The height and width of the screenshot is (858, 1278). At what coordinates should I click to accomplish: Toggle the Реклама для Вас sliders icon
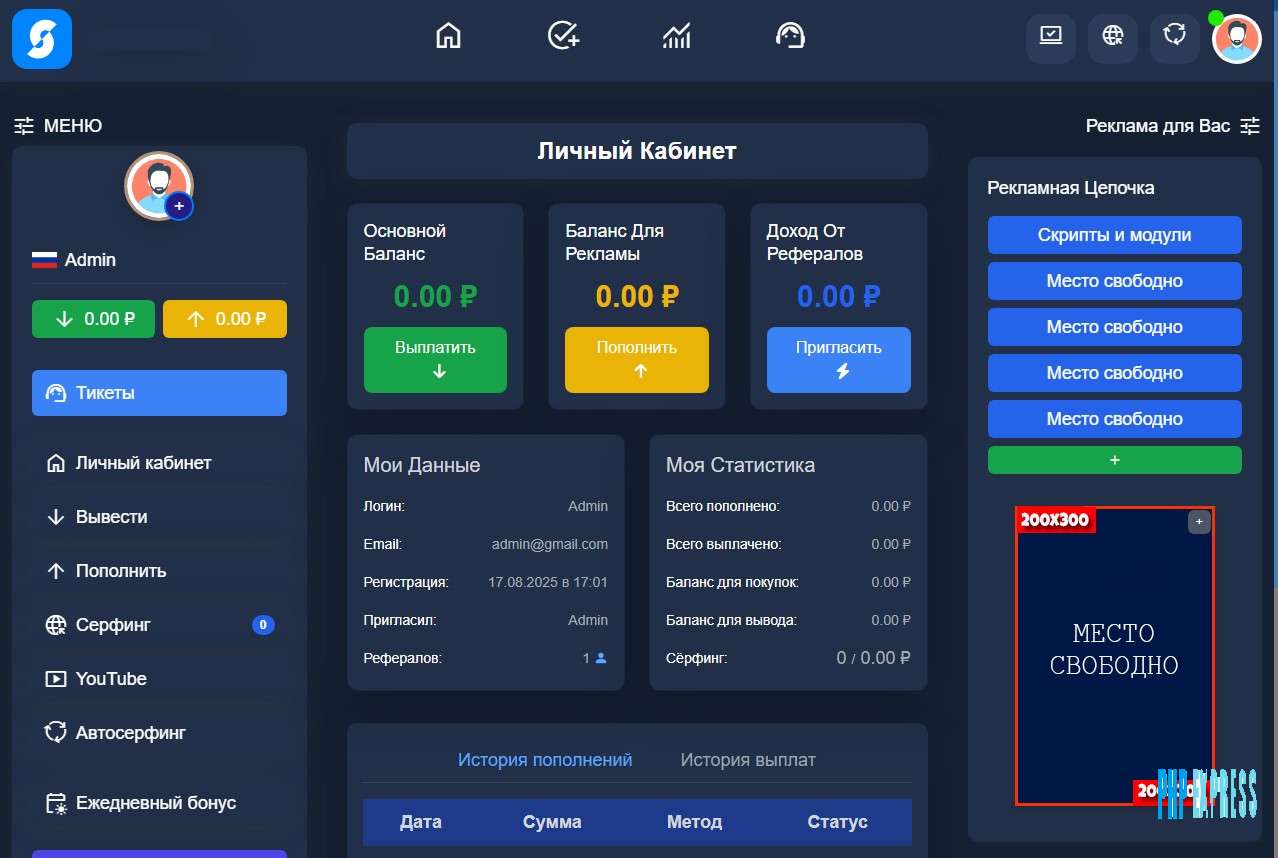coord(1250,126)
